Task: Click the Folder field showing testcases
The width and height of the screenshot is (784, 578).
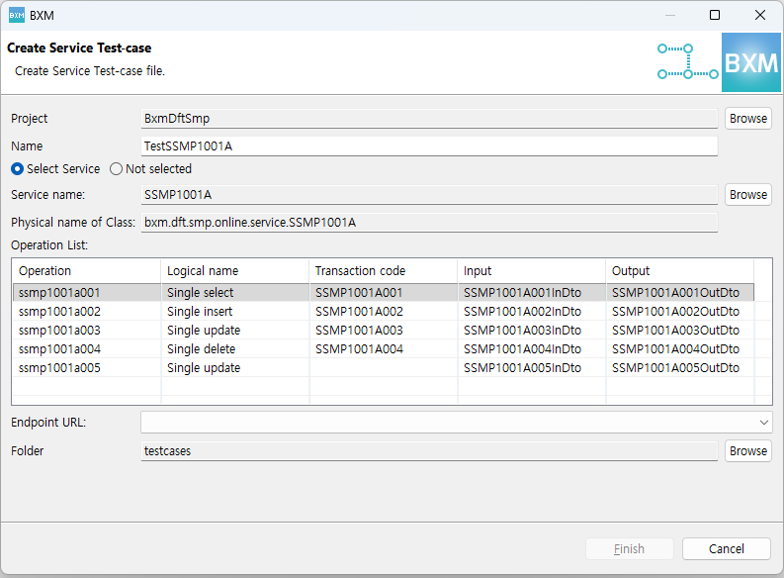Action: (429, 450)
